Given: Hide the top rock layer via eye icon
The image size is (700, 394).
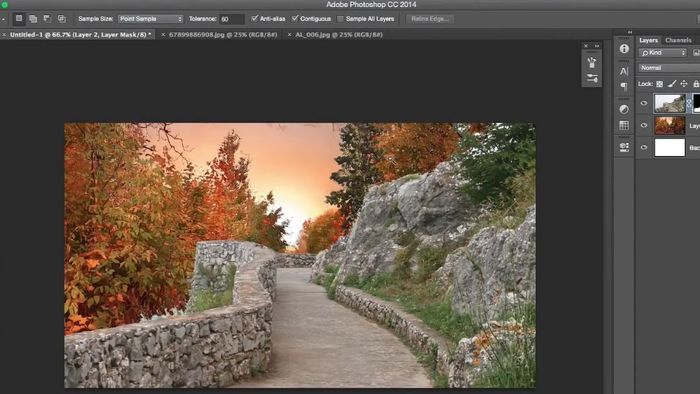Looking at the screenshot, I should [644, 104].
